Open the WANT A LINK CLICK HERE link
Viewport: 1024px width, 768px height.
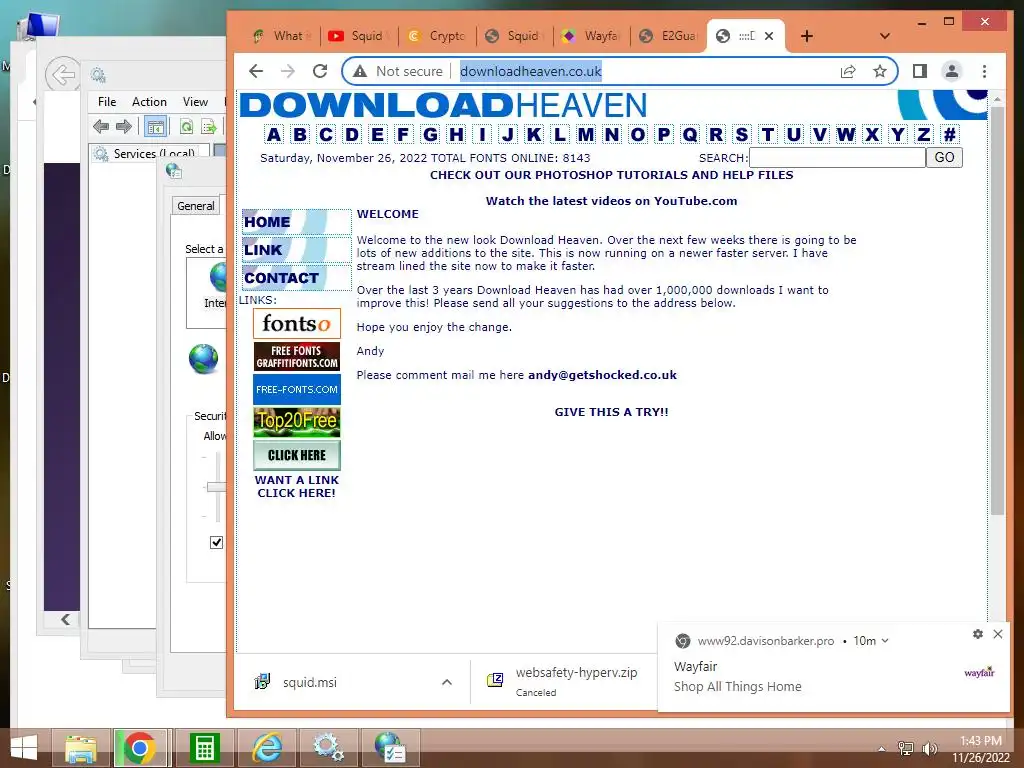[x=296, y=487]
